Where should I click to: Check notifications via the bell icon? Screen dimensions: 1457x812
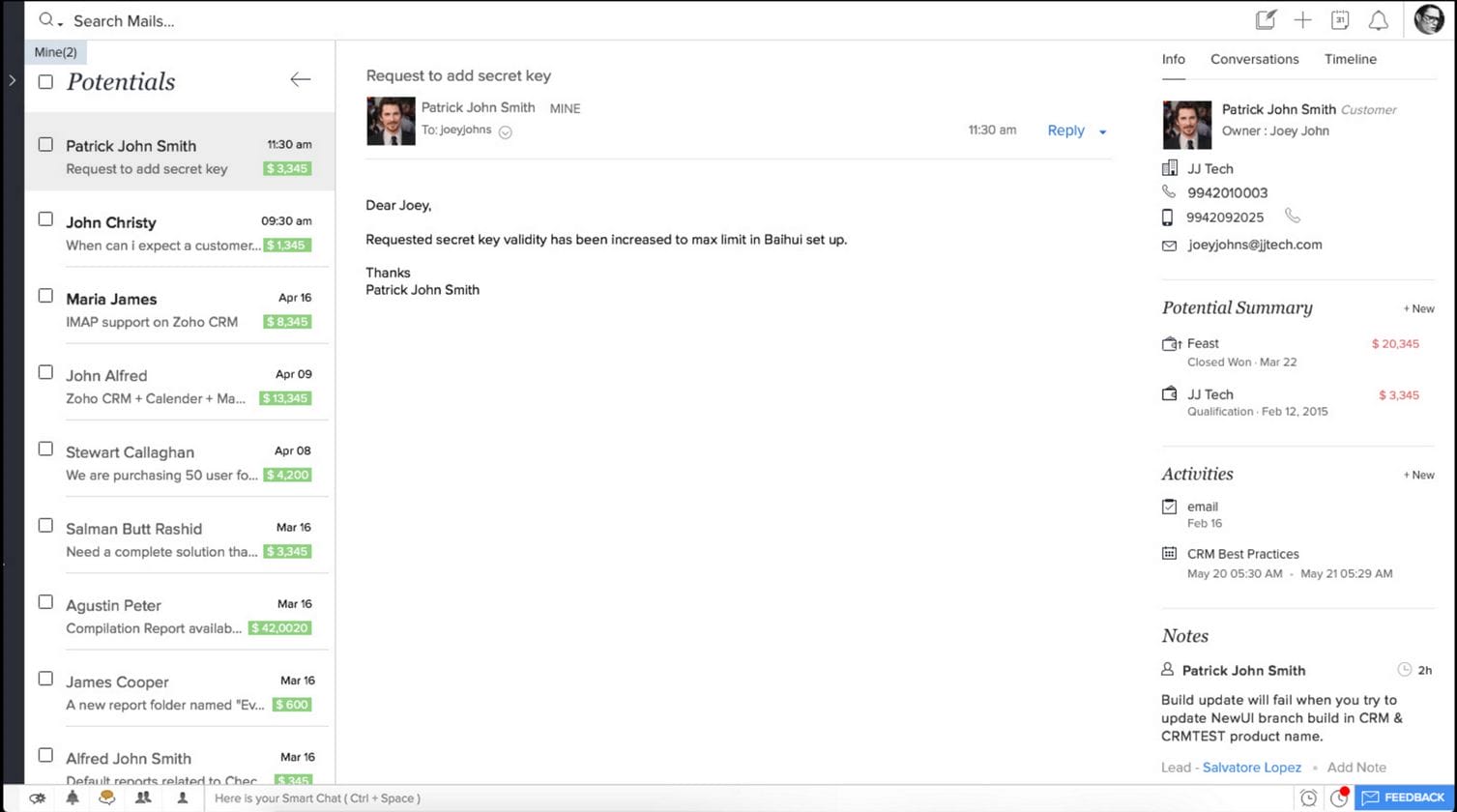pos(1379,19)
